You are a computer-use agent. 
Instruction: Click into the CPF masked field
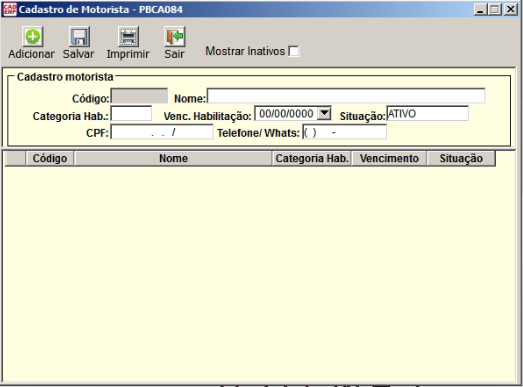pos(162,132)
